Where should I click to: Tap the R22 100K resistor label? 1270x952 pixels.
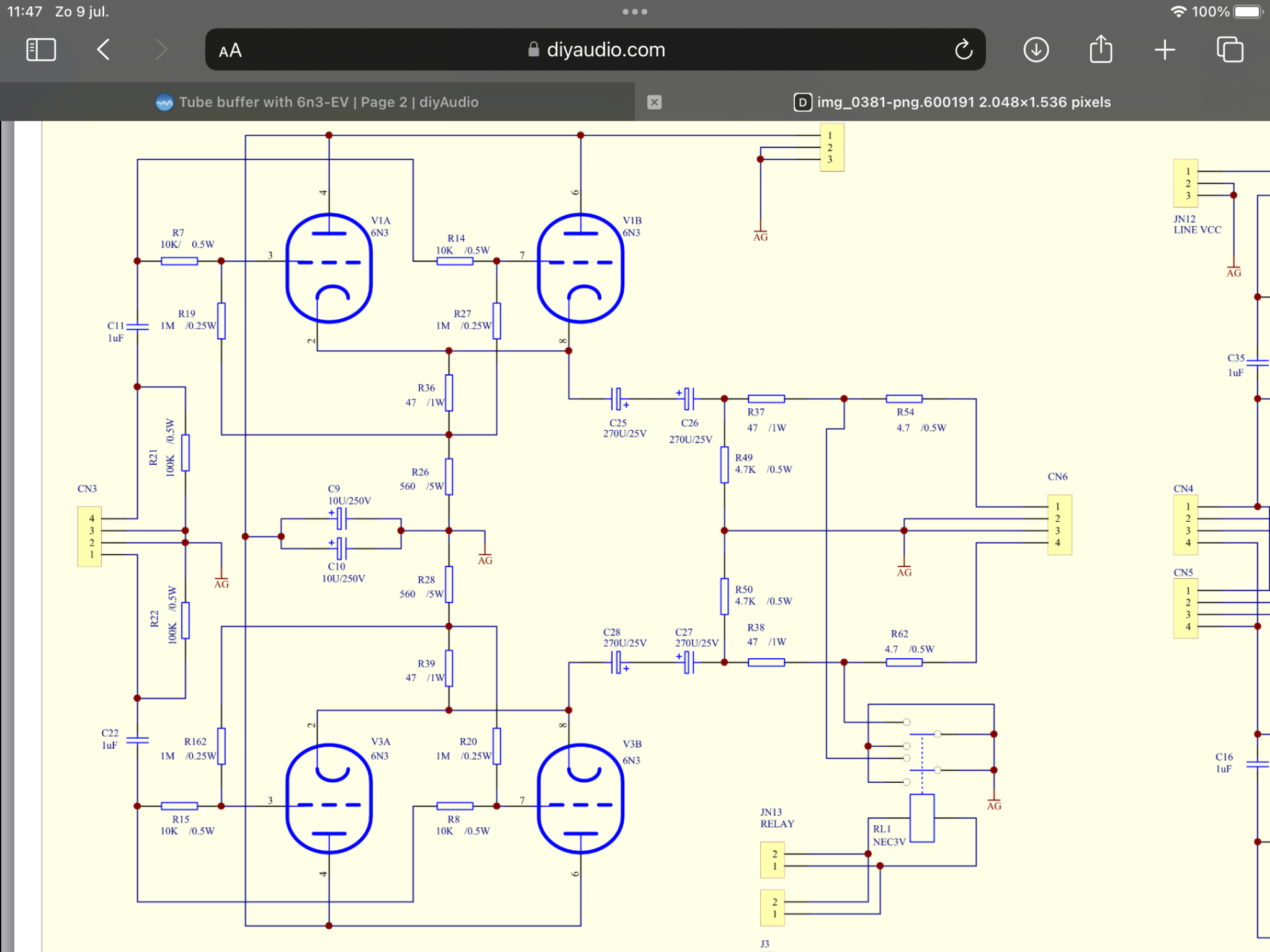[163, 615]
